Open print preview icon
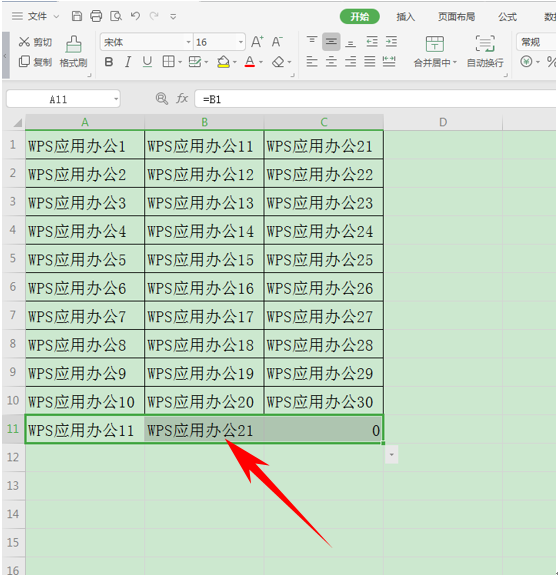558x578 pixels. [x=116, y=16]
